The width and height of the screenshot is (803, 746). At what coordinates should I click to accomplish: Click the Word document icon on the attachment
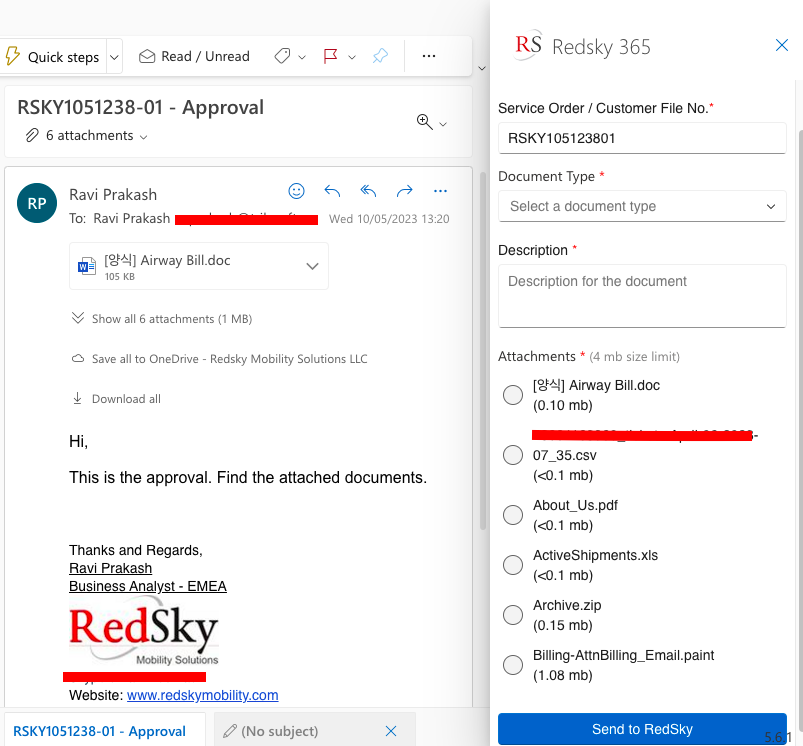point(87,266)
